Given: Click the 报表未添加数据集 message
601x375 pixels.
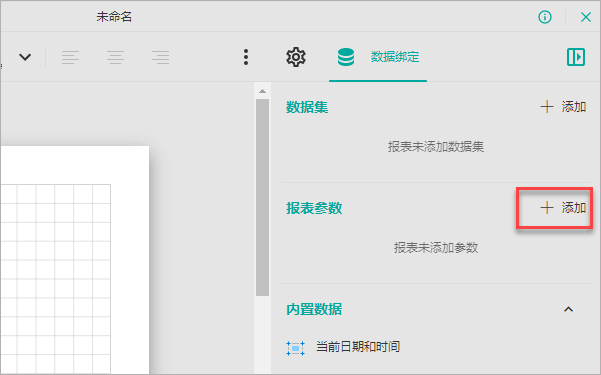Looking at the screenshot, I should [x=436, y=146].
